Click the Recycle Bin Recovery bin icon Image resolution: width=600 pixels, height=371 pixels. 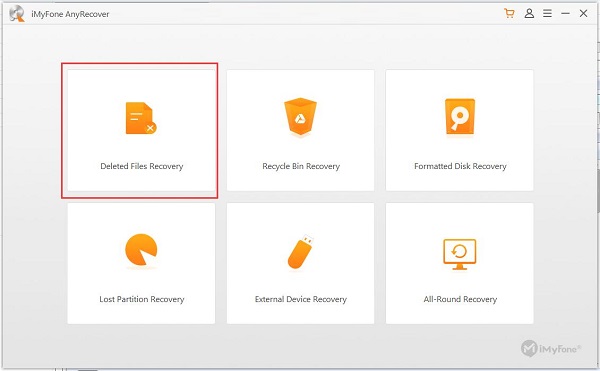[x=300, y=117]
